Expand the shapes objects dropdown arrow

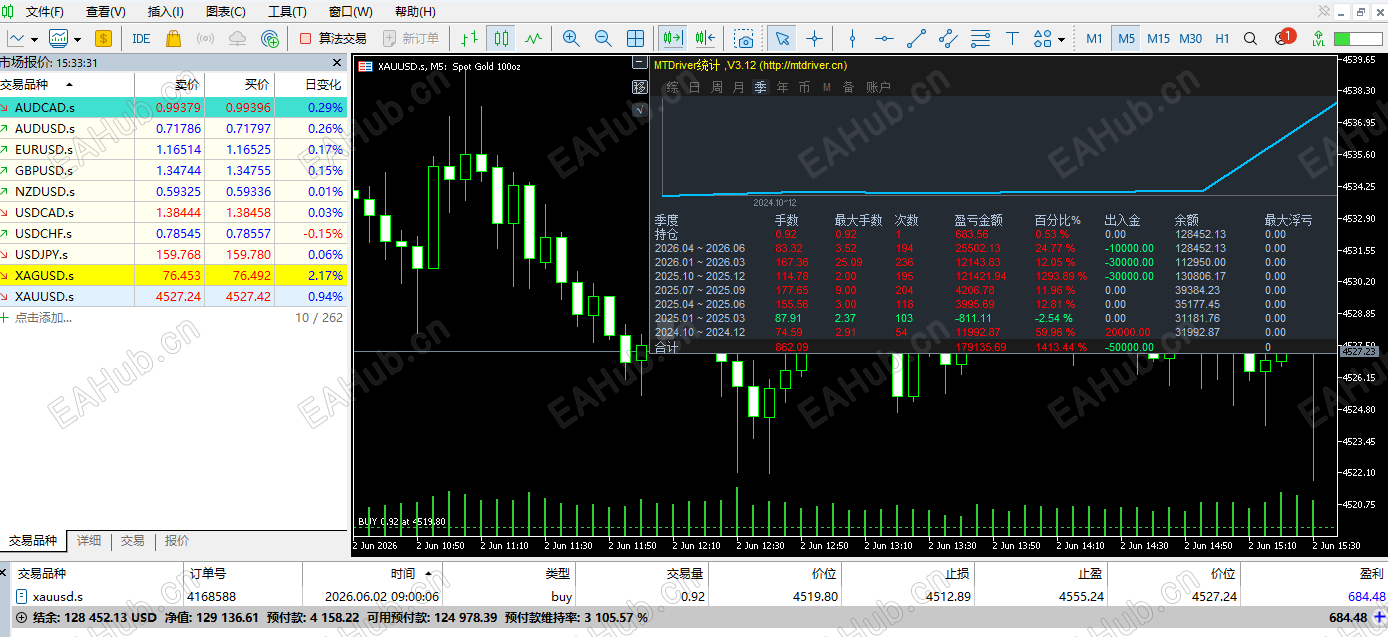(x=1061, y=39)
